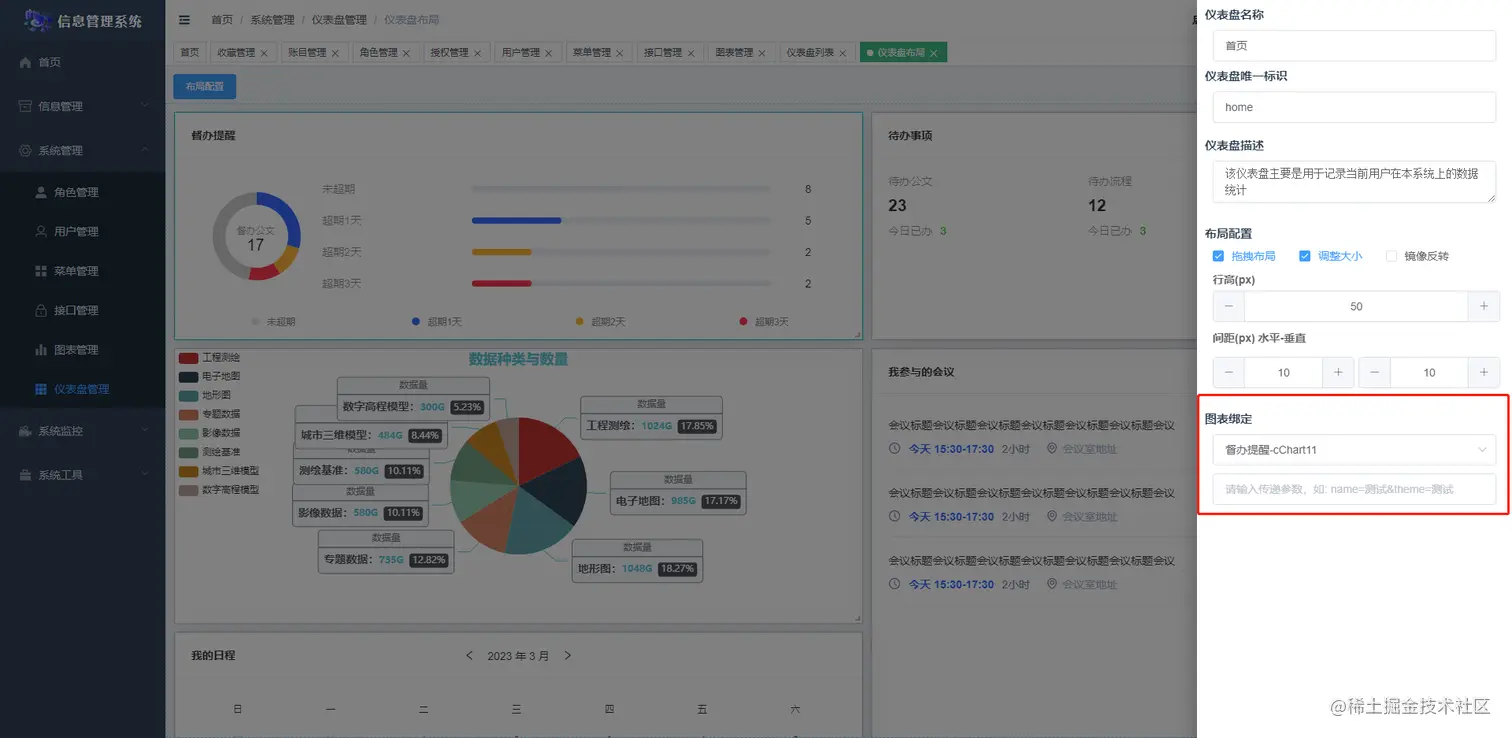Toggle the sidebar hamburger menu icon
Viewport: 1512px width, 738px height.
tap(184, 20)
